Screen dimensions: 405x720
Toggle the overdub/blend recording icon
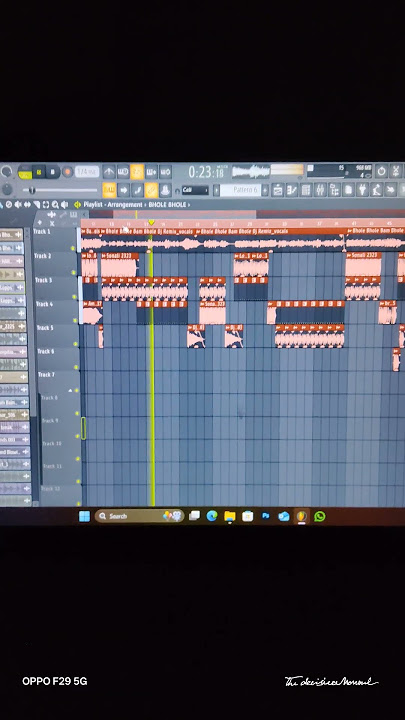coord(151,172)
